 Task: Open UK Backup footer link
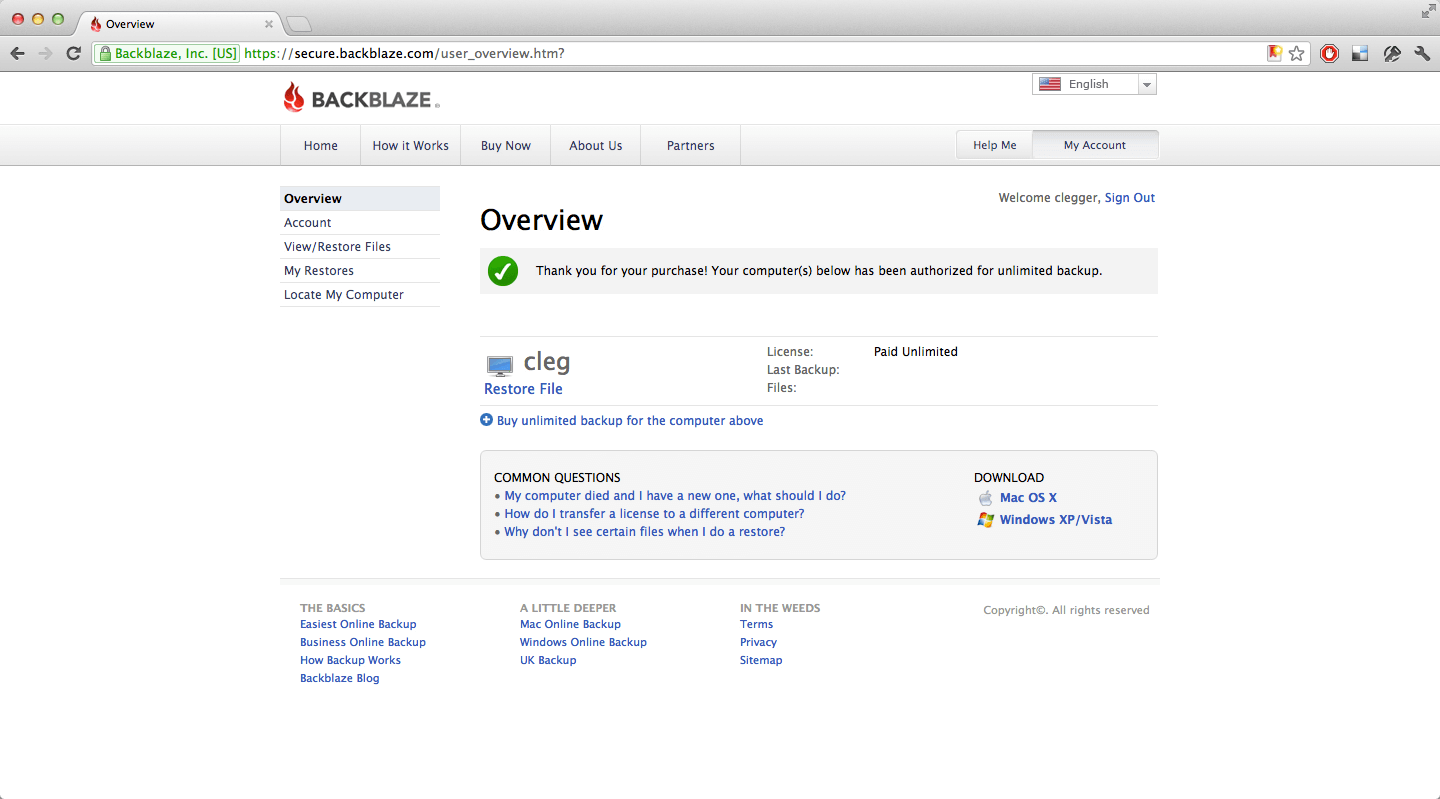[x=548, y=660]
